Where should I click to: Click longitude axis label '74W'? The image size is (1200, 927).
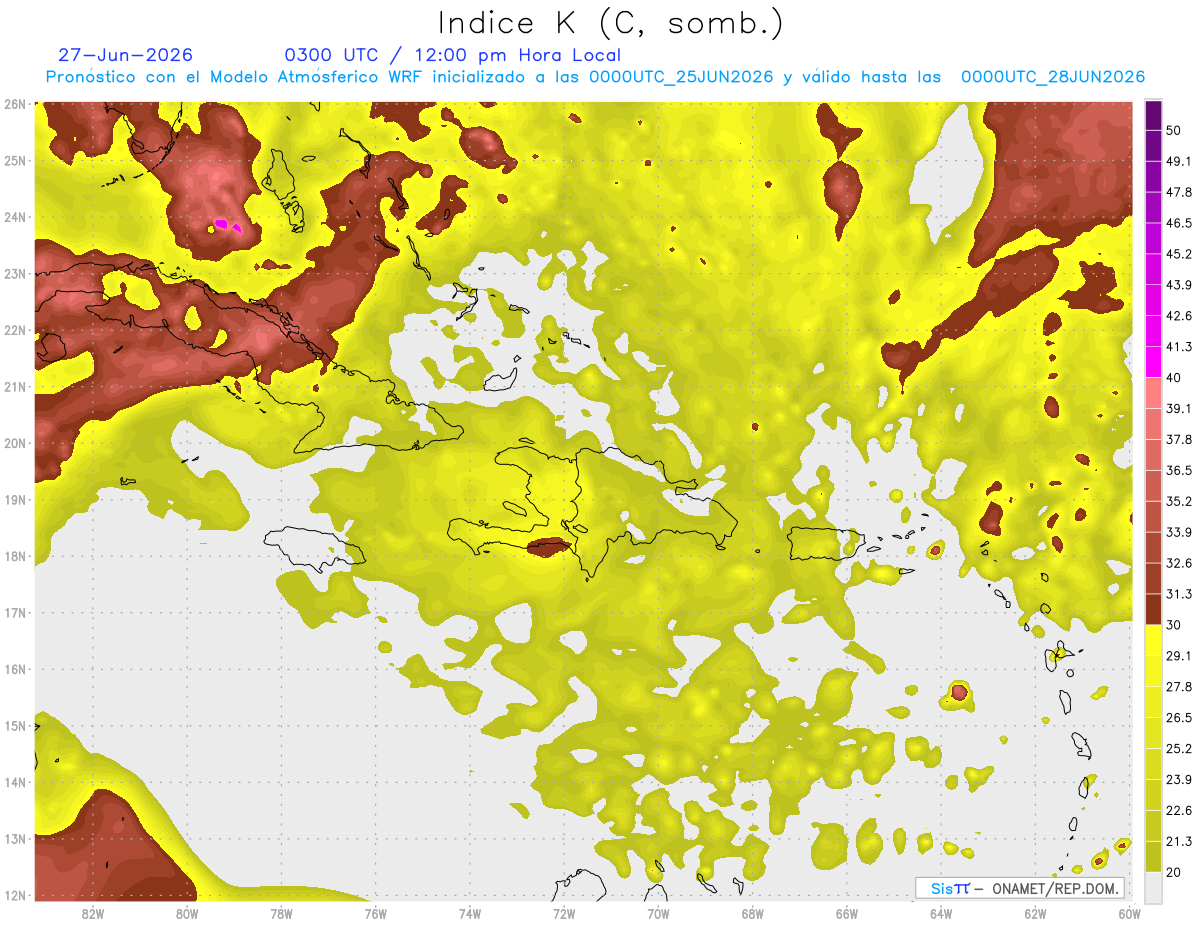(x=470, y=913)
